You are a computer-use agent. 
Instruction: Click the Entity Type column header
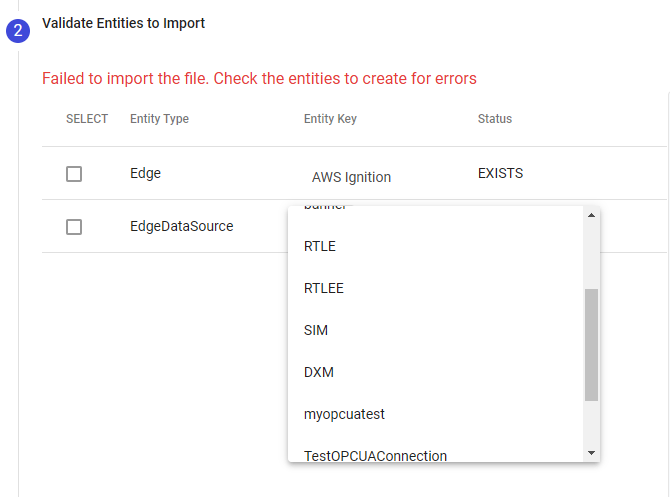tap(159, 119)
